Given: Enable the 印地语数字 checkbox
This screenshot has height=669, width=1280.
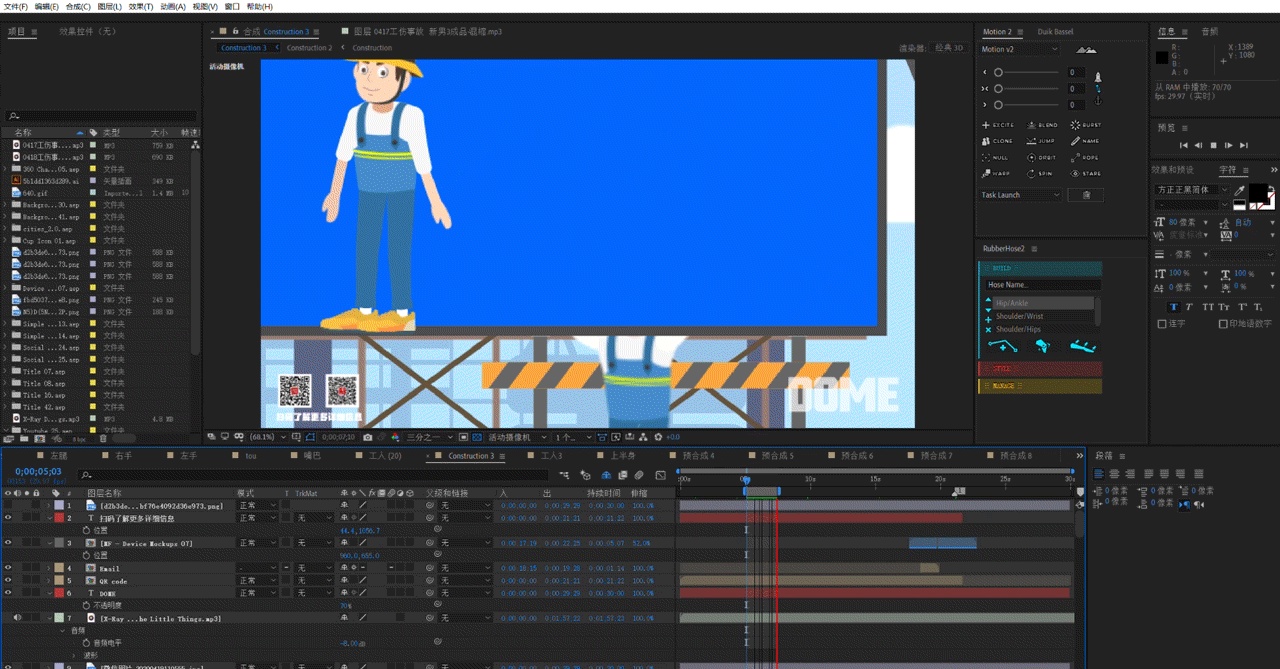Looking at the screenshot, I should click(1223, 324).
